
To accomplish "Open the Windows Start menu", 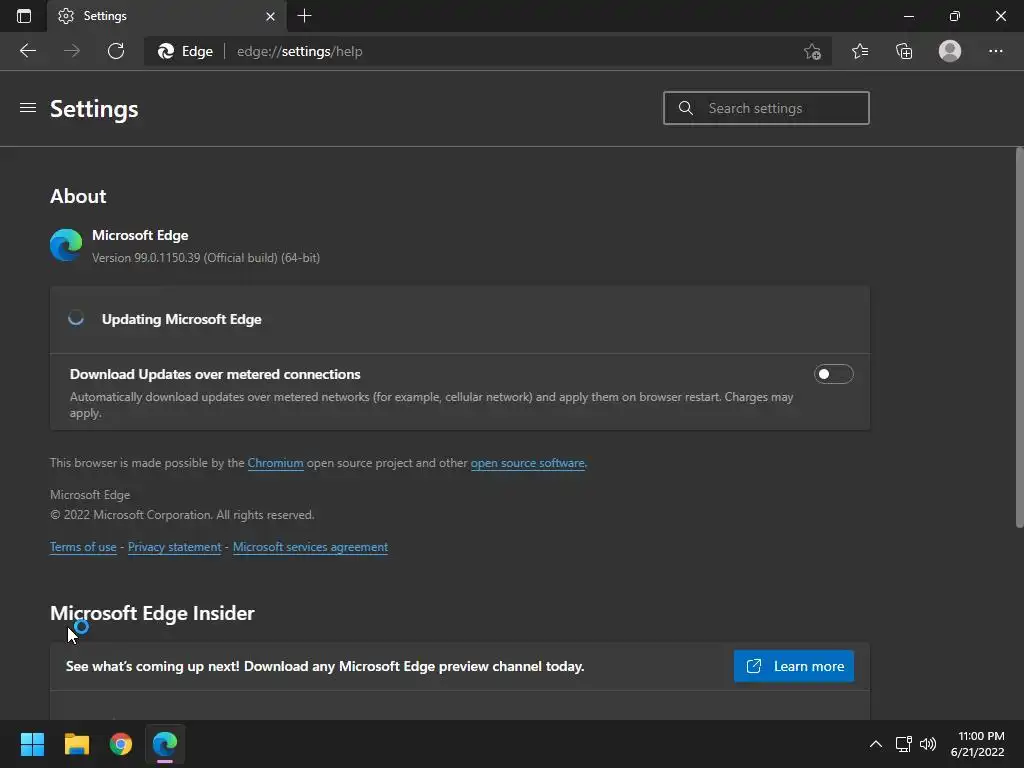I will [x=32, y=744].
